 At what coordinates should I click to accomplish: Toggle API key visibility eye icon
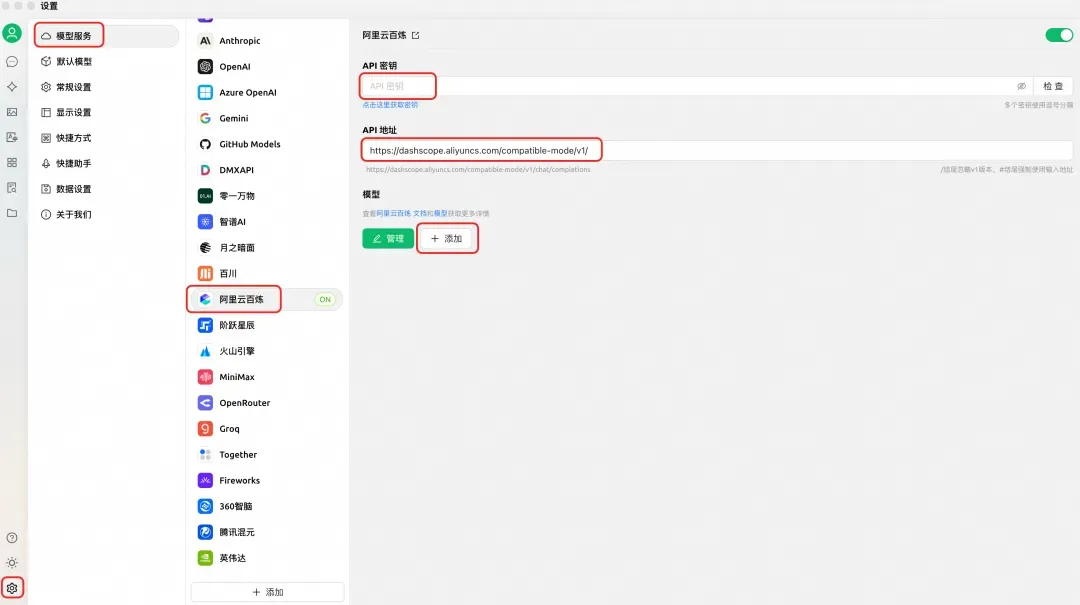point(1021,86)
